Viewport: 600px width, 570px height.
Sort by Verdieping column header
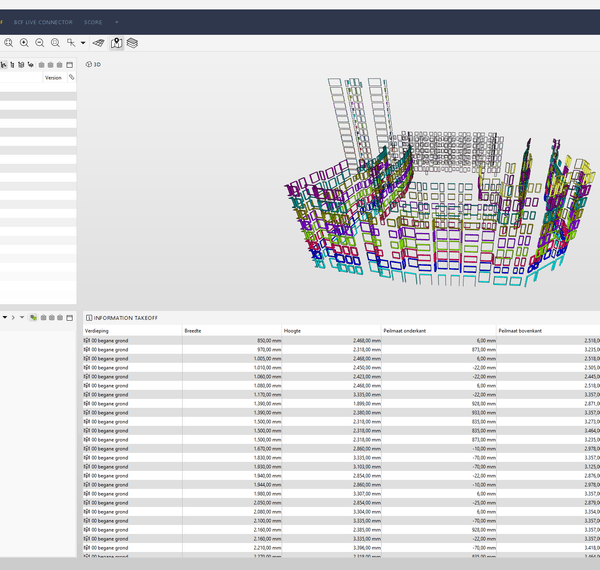97,329
